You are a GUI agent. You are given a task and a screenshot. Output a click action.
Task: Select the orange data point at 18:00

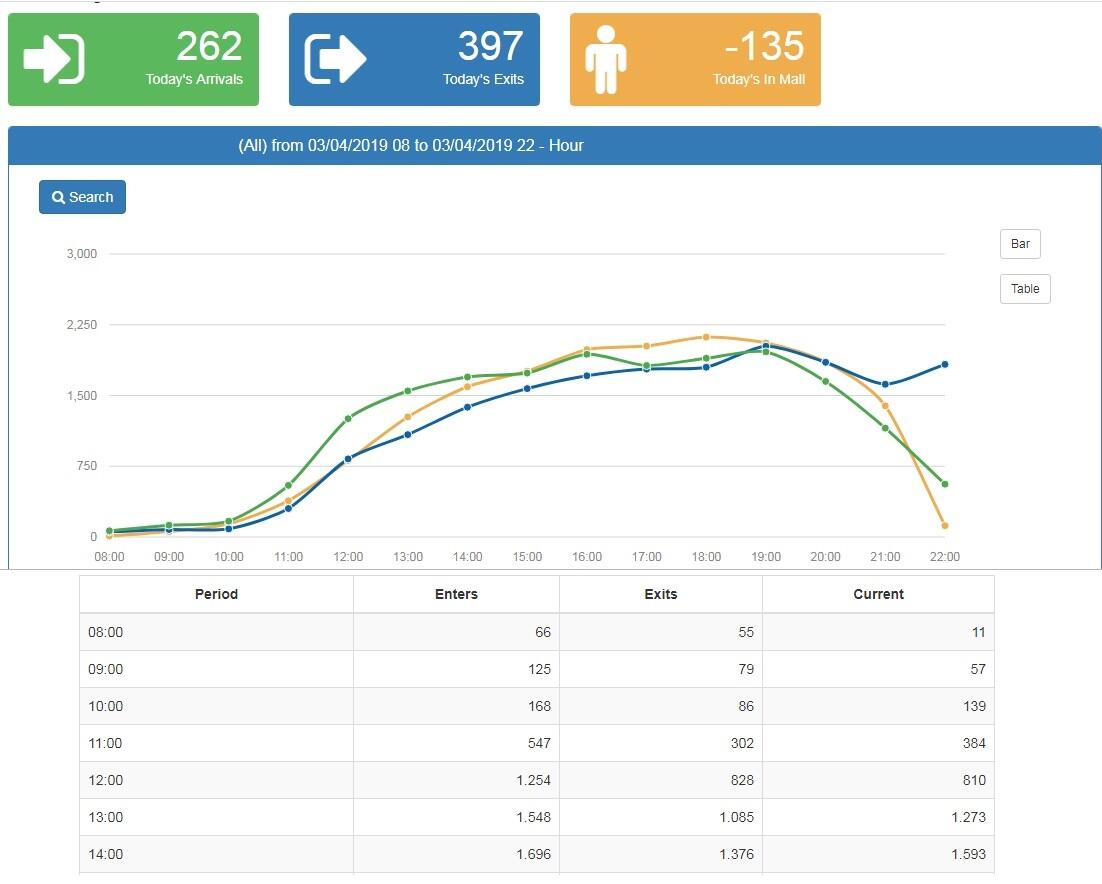click(706, 337)
